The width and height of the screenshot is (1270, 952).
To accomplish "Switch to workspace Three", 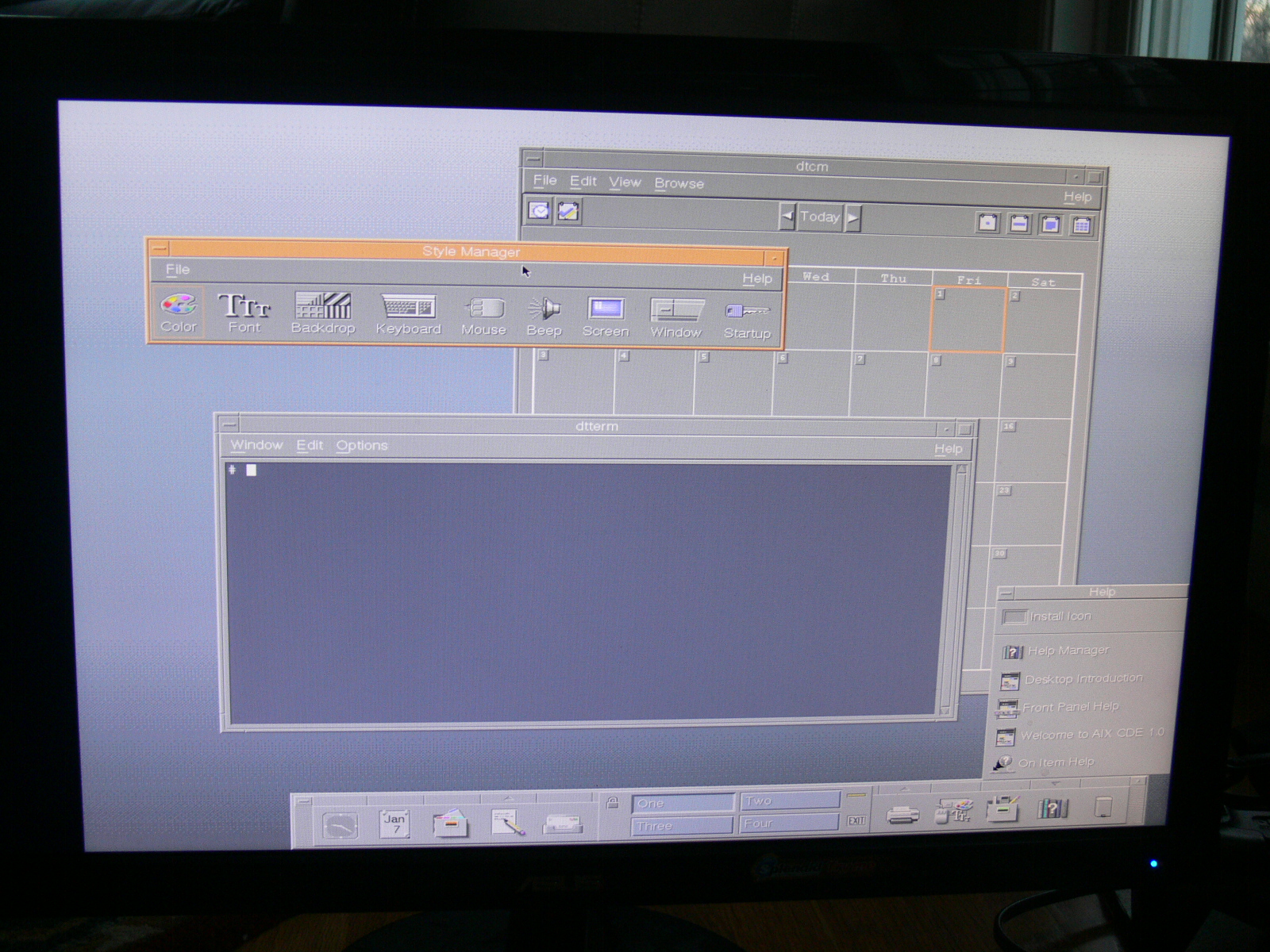I will coord(682,826).
